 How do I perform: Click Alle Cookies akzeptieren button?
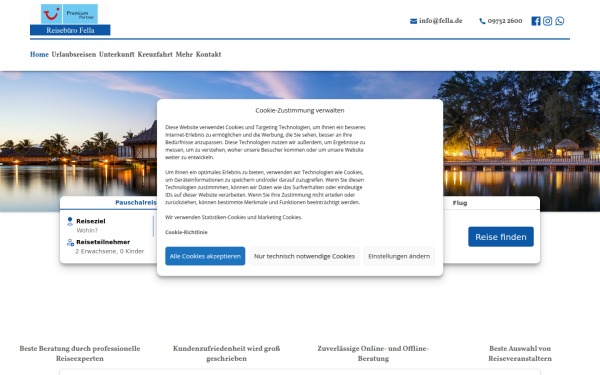coord(205,256)
